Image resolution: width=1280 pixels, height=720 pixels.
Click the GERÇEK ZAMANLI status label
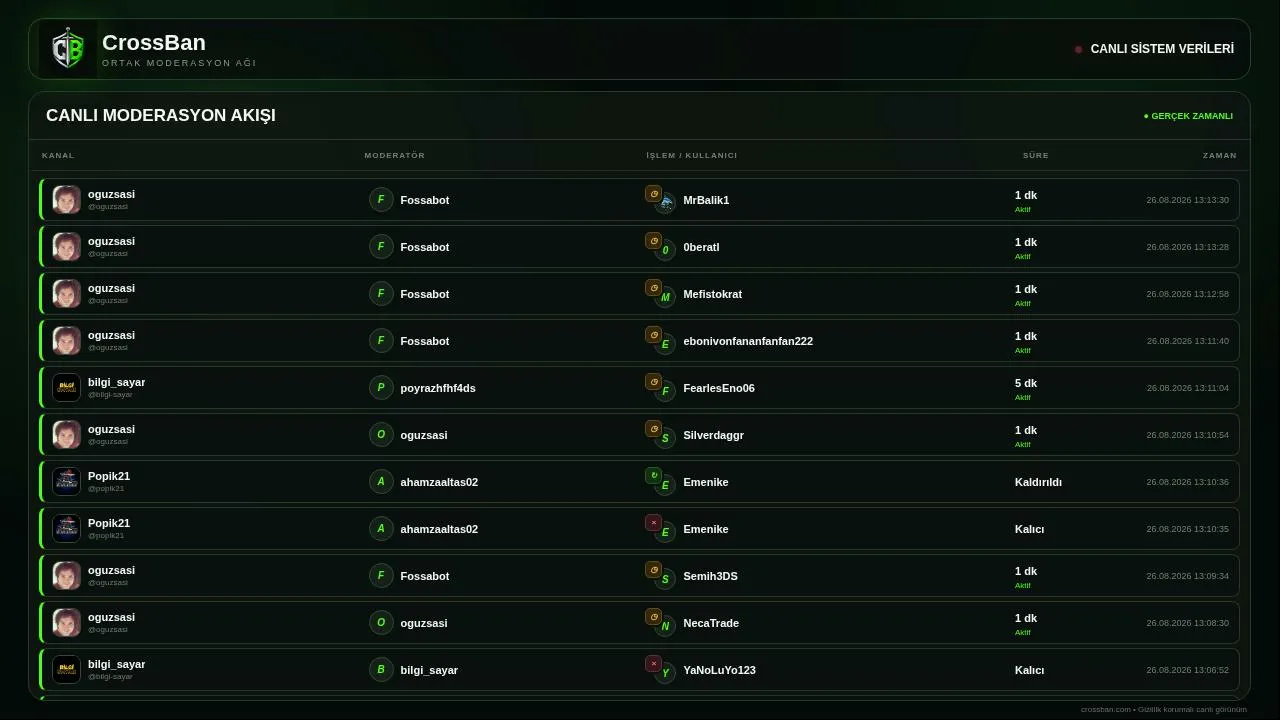(x=1189, y=116)
